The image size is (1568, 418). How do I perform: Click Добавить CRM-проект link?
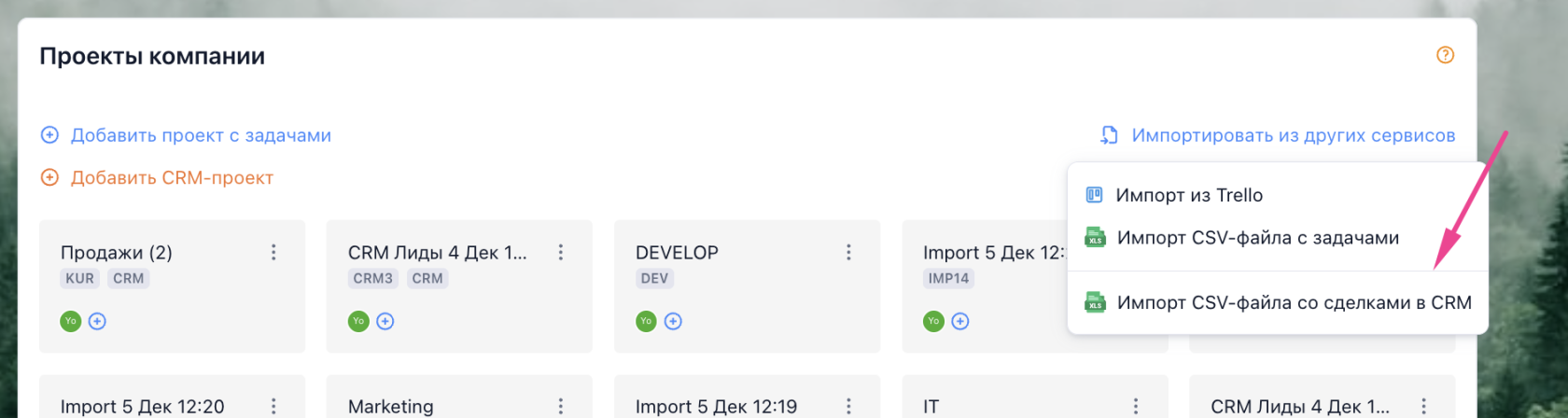click(172, 177)
